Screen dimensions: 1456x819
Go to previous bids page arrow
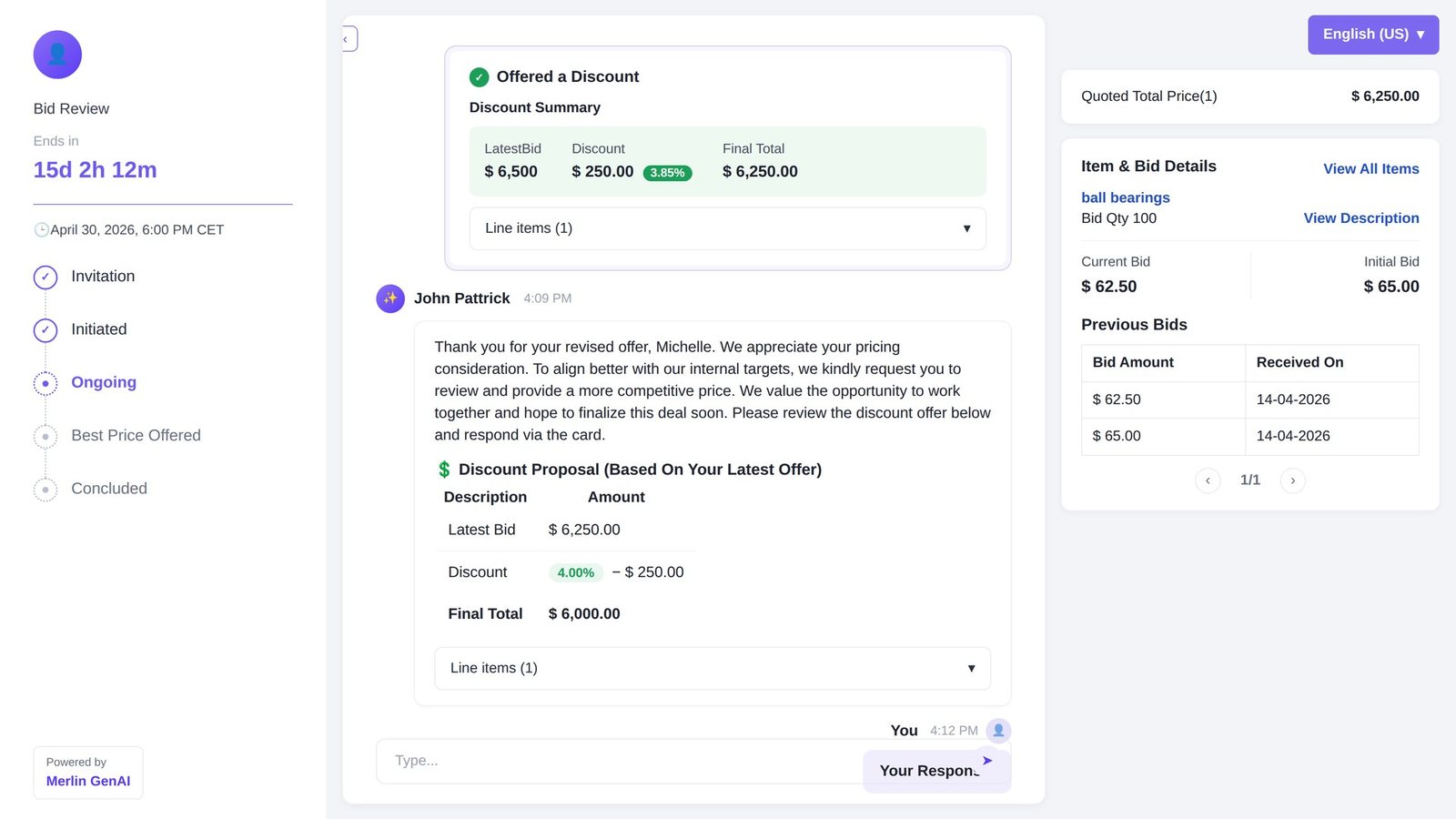click(x=1208, y=480)
